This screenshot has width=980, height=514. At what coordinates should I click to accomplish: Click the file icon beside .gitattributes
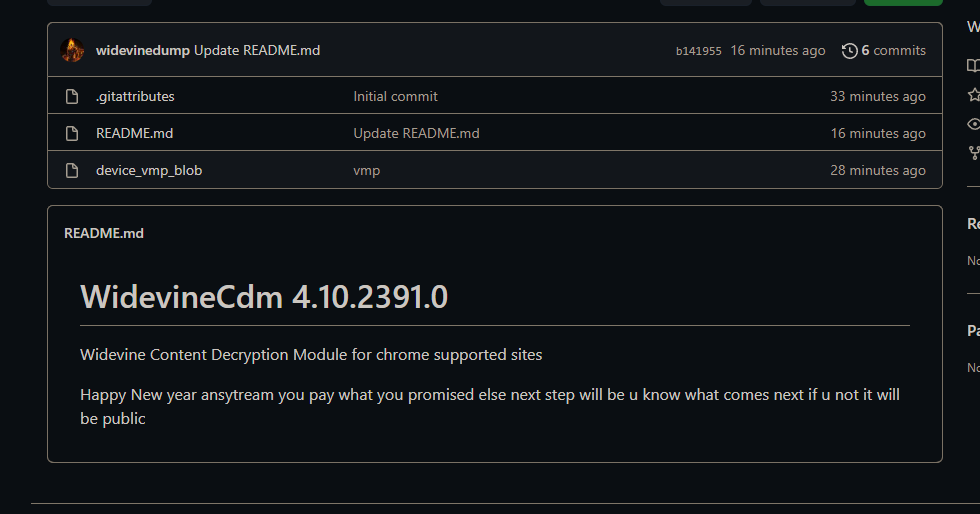coord(72,97)
